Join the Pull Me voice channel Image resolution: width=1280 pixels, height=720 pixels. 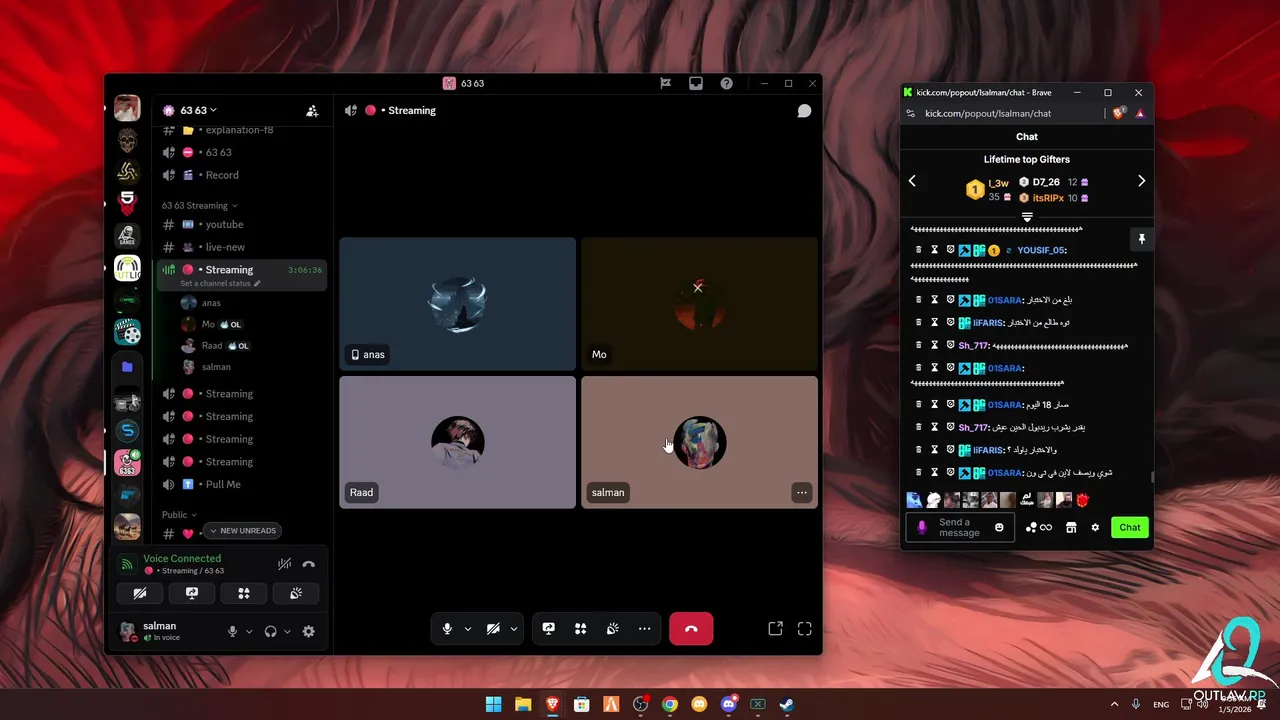click(244, 484)
